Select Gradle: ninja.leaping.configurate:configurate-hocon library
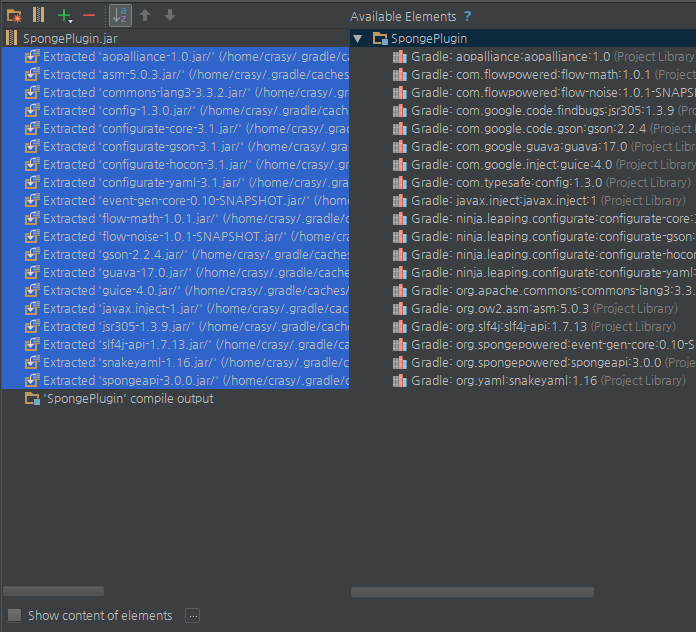This screenshot has height=632, width=696. click(x=544, y=254)
